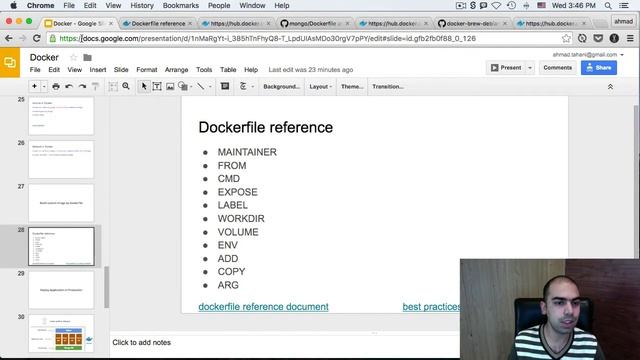
Task: Open the best practices link
Action: [x=431, y=307]
